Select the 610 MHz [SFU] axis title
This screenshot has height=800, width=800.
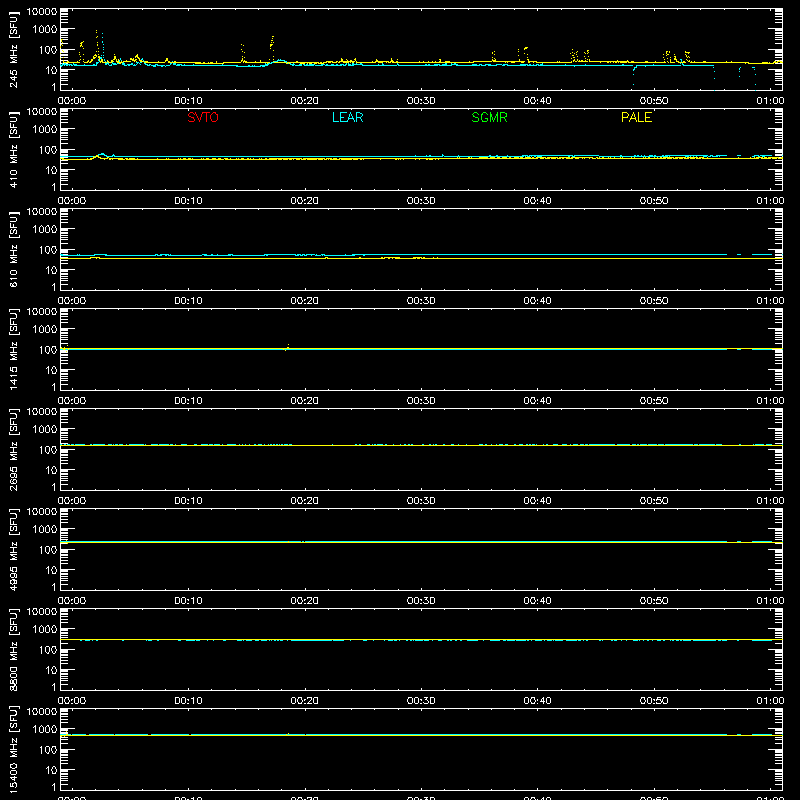pyautogui.click(x=13, y=249)
